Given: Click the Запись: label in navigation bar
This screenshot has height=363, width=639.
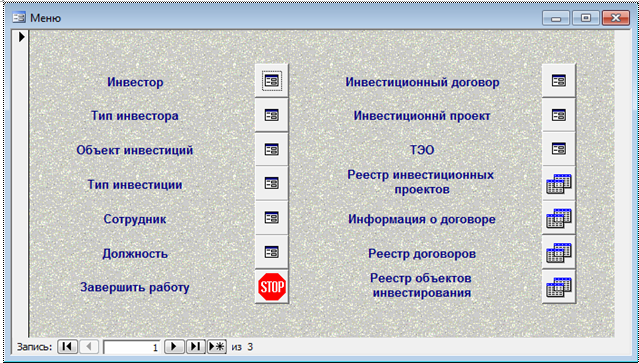Looking at the screenshot, I should (35, 347).
